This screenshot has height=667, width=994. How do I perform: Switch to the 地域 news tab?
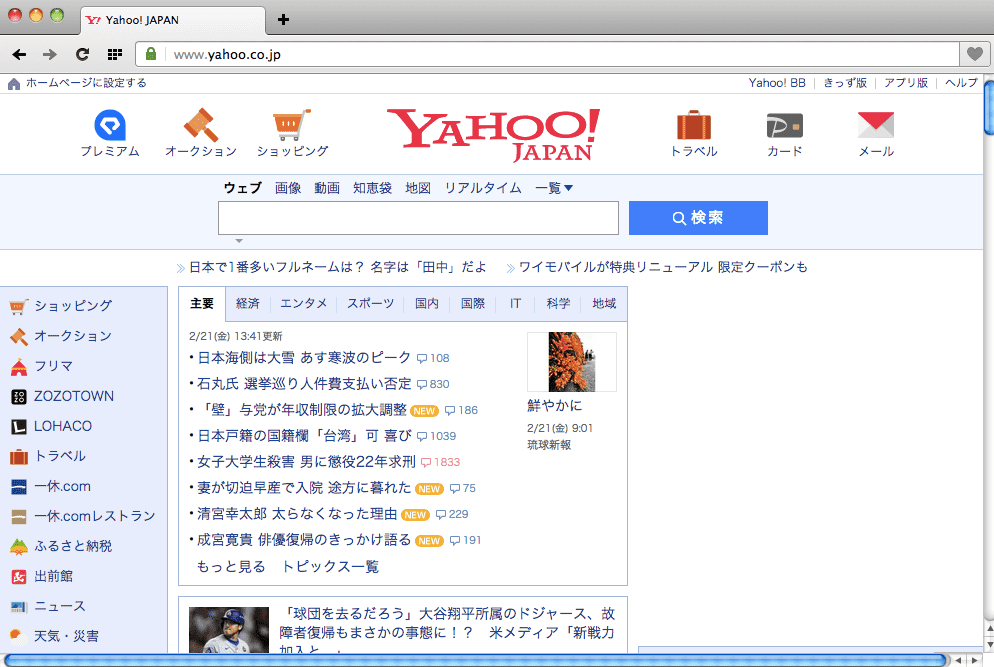pos(604,304)
